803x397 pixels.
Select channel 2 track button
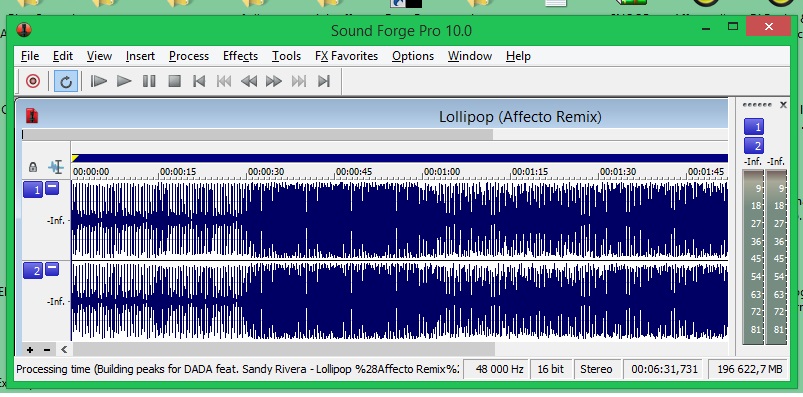click(x=33, y=270)
